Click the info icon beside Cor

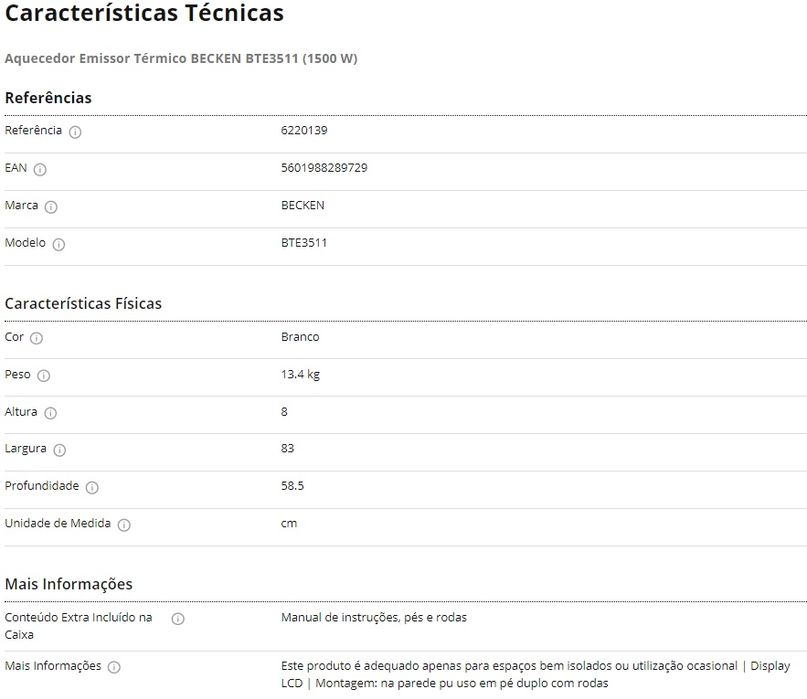click(x=37, y=338)
